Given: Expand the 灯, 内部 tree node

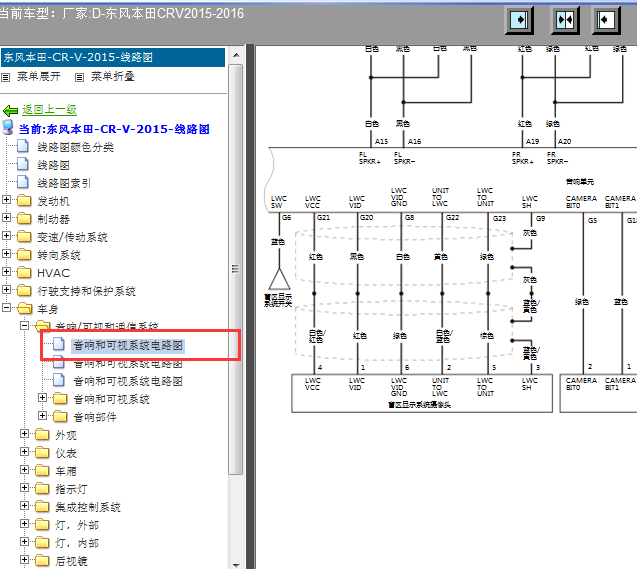Looking at the screenshot, I should pos(24,541).
